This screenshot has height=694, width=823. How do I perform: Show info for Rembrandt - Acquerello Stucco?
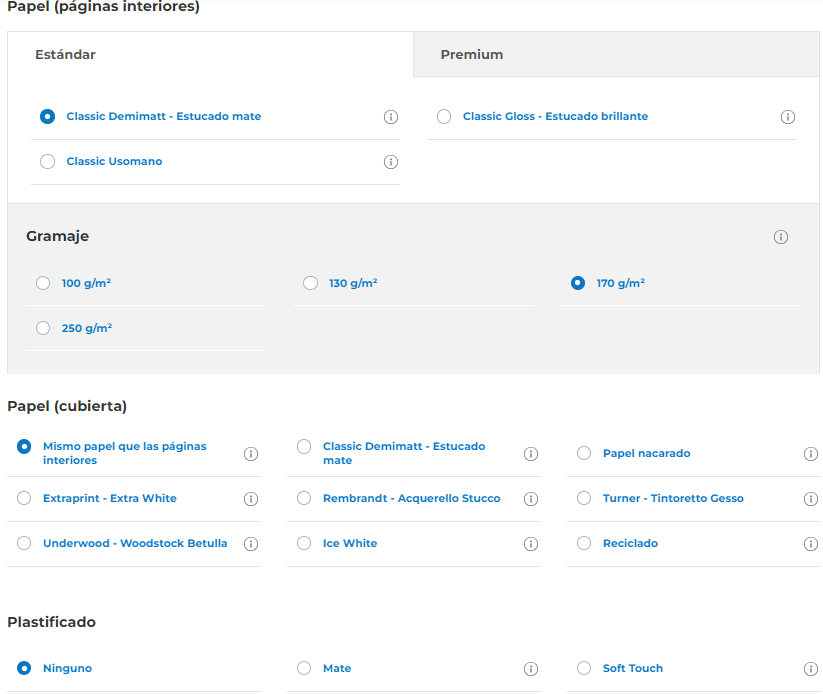[531, 499]
